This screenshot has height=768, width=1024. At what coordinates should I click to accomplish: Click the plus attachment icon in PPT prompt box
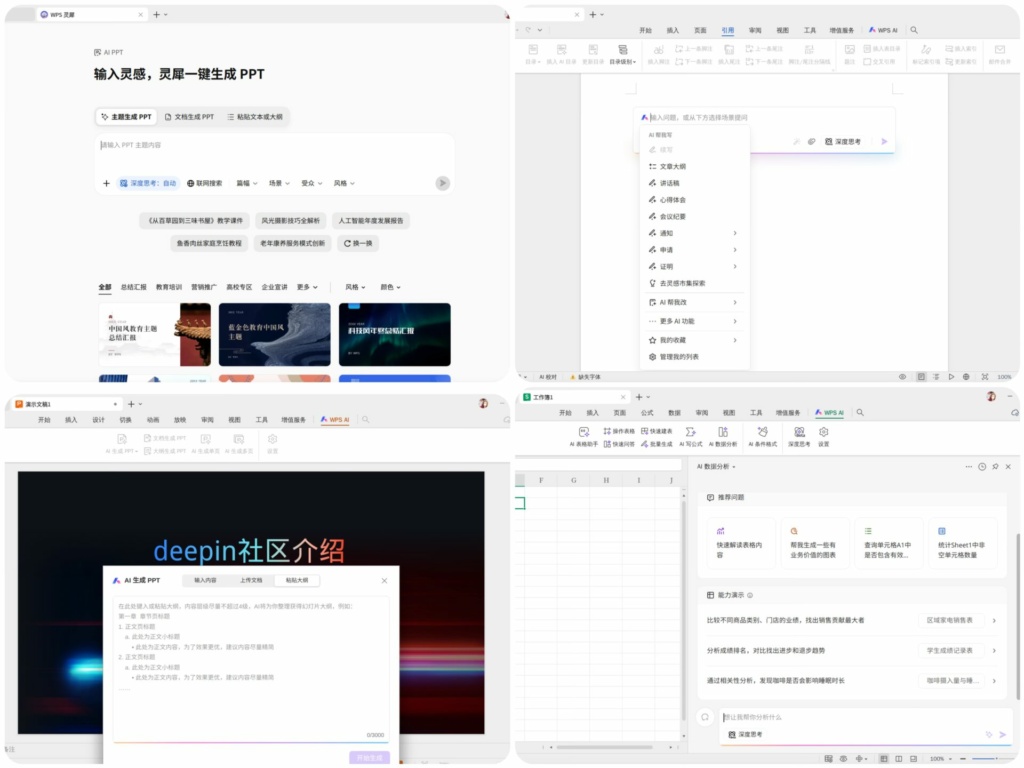(107, 183)
